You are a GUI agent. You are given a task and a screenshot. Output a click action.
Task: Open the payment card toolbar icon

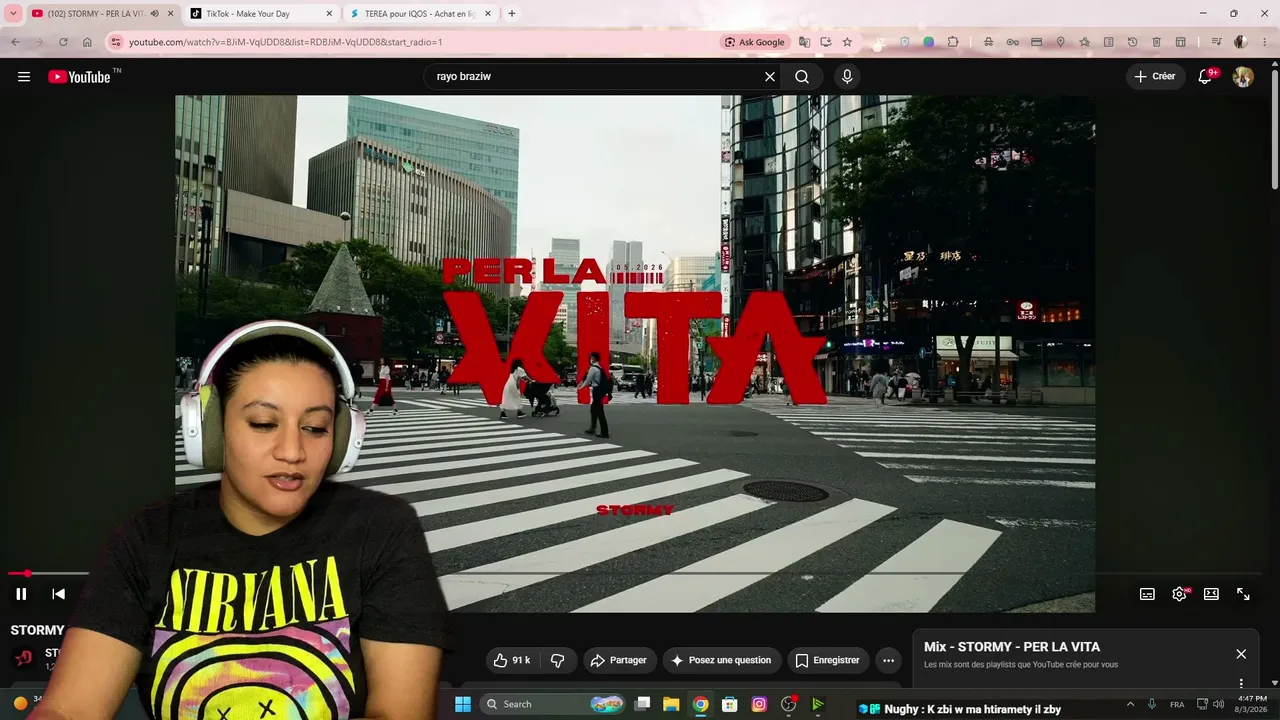tap(1036, 42)
